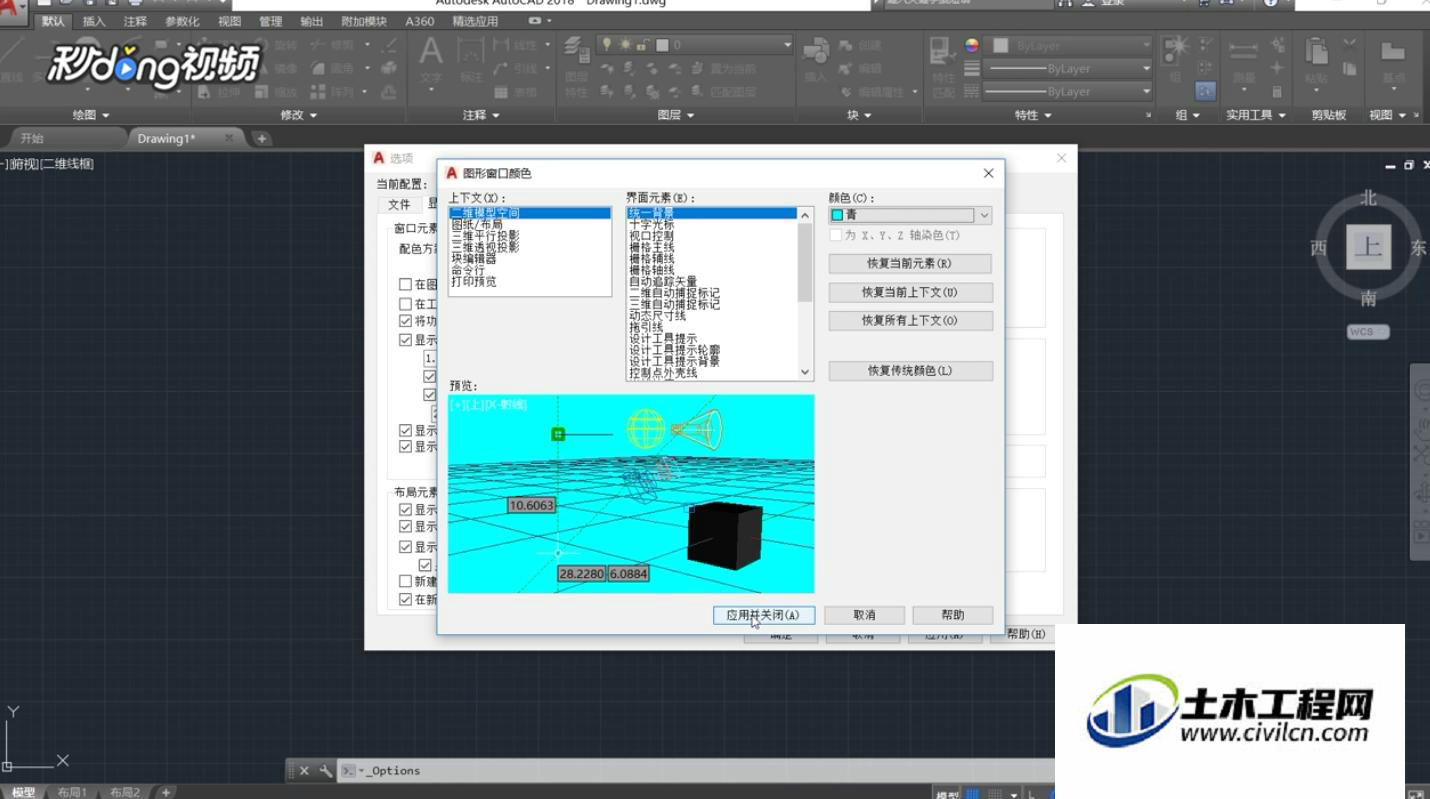Select 命令行 in the context list

pos(468,270)
